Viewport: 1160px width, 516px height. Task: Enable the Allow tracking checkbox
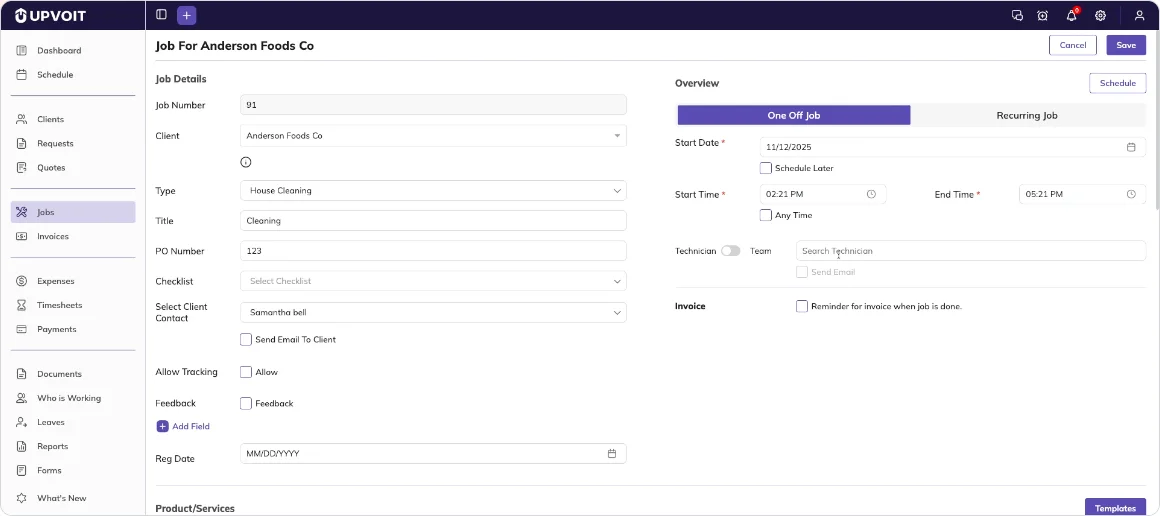(246, 372)
